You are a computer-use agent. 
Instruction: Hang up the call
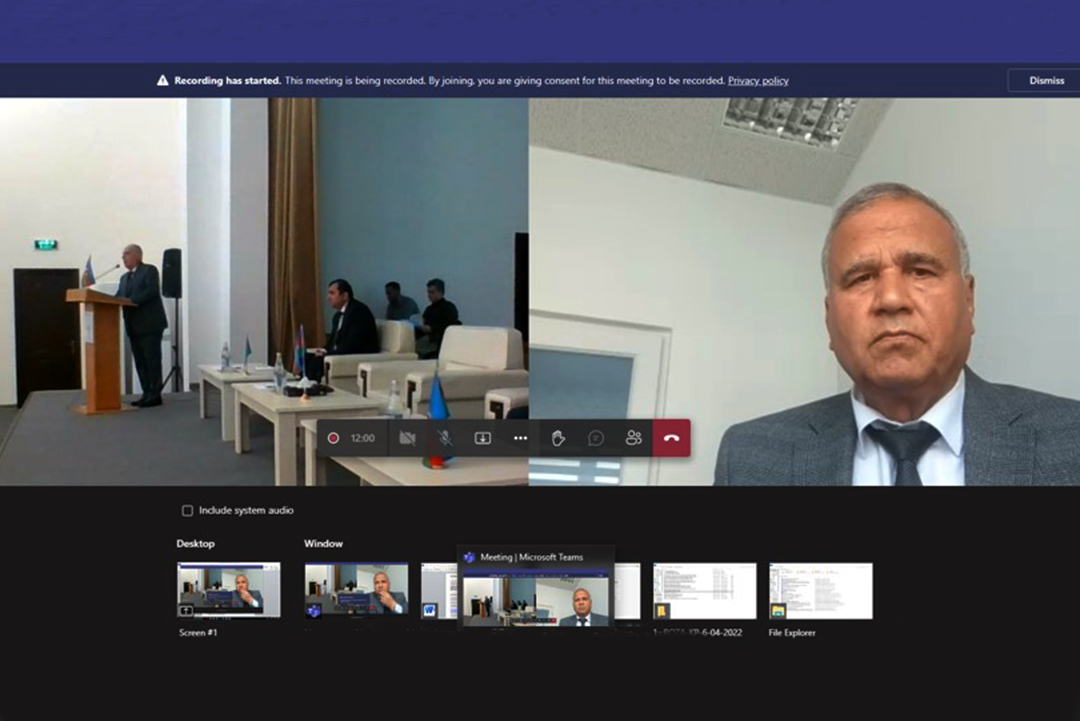[671, 438]
